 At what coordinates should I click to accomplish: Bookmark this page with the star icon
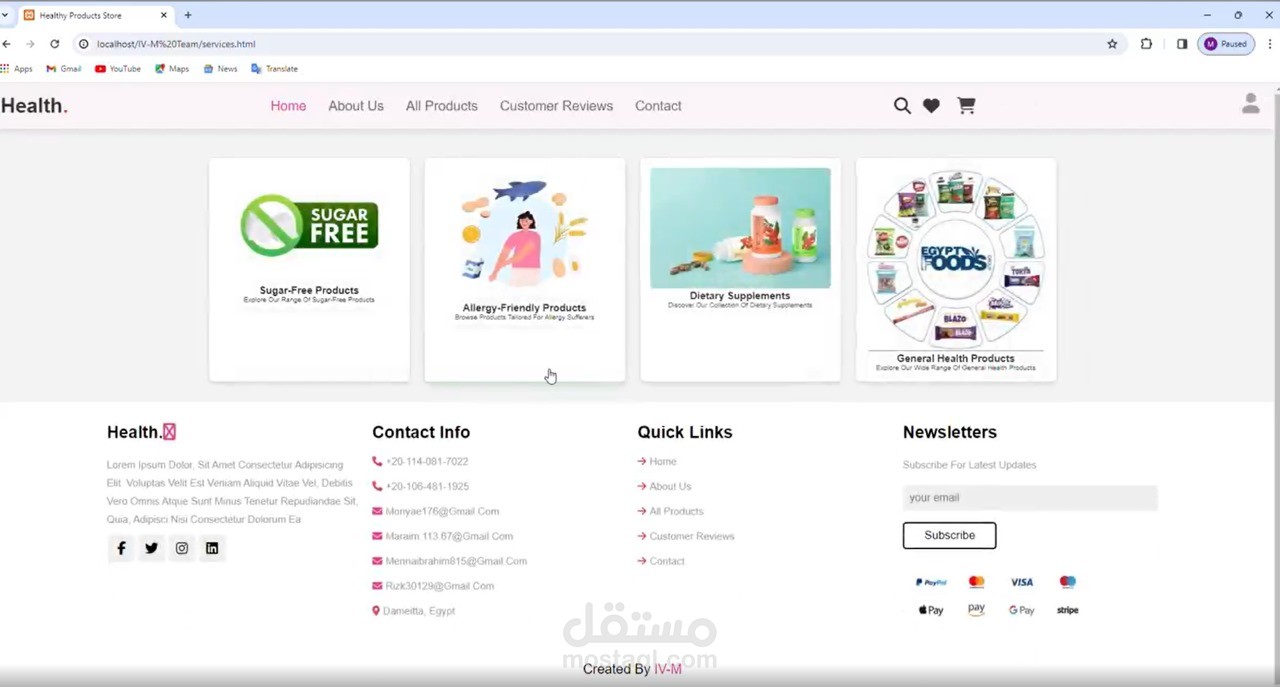click(1112, 44)
